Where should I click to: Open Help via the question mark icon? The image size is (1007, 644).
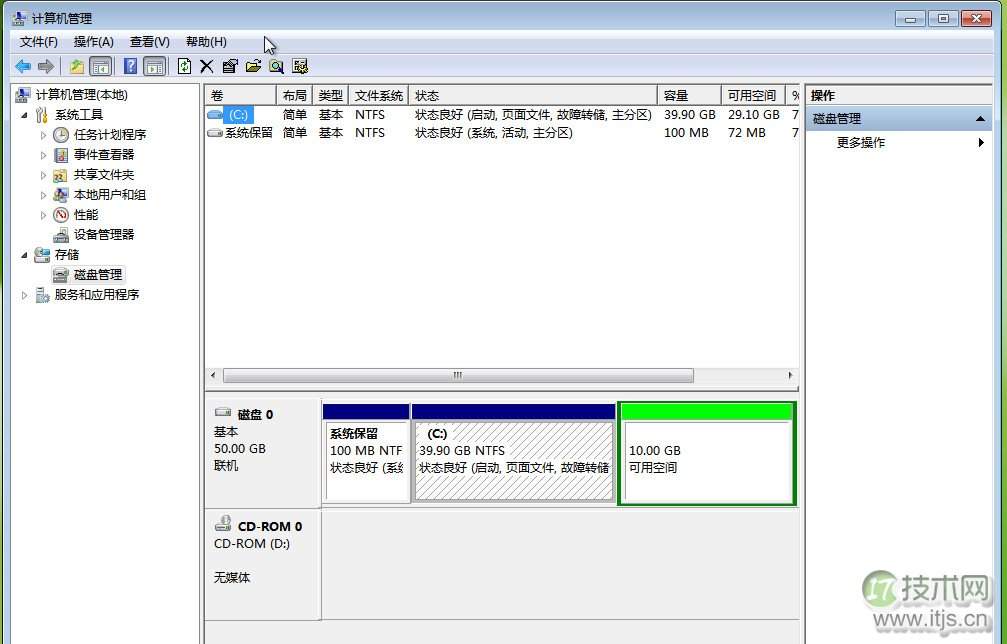pyautogui.click(x=128, y=66)
